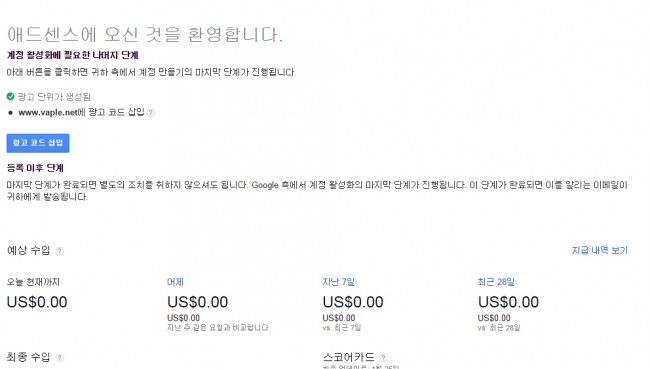Open help icon beside 스코어카드 heading
This screenshot has width=650, height=369.
point(383,357)
